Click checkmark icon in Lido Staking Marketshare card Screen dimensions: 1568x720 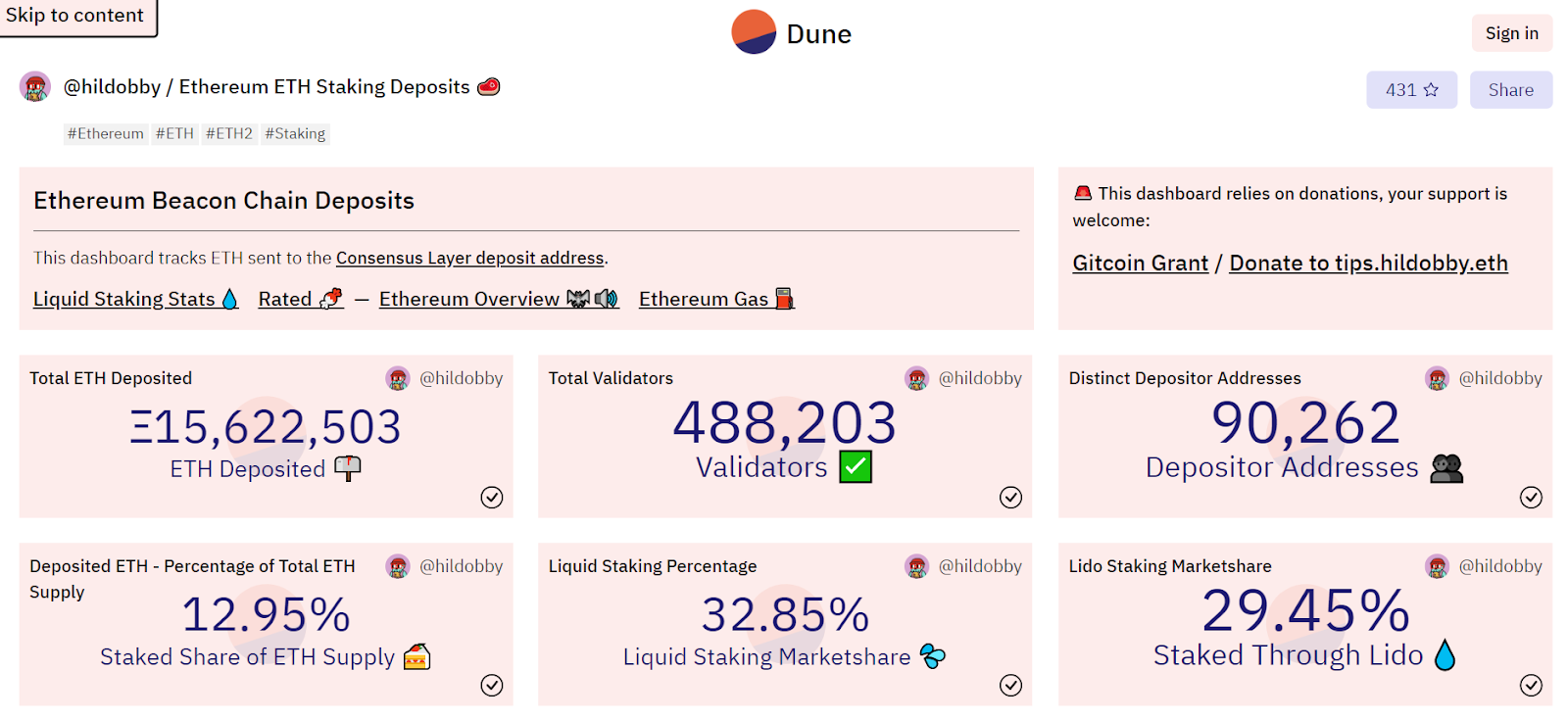pyautogui.click(x=1531, y=686)
